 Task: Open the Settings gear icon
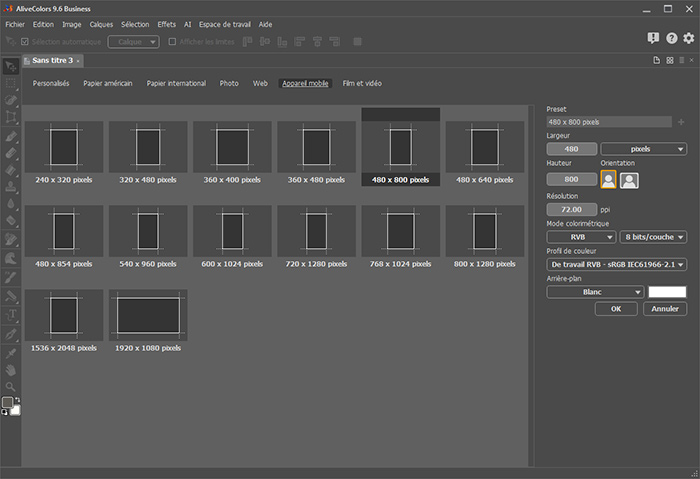click(689, 38)
